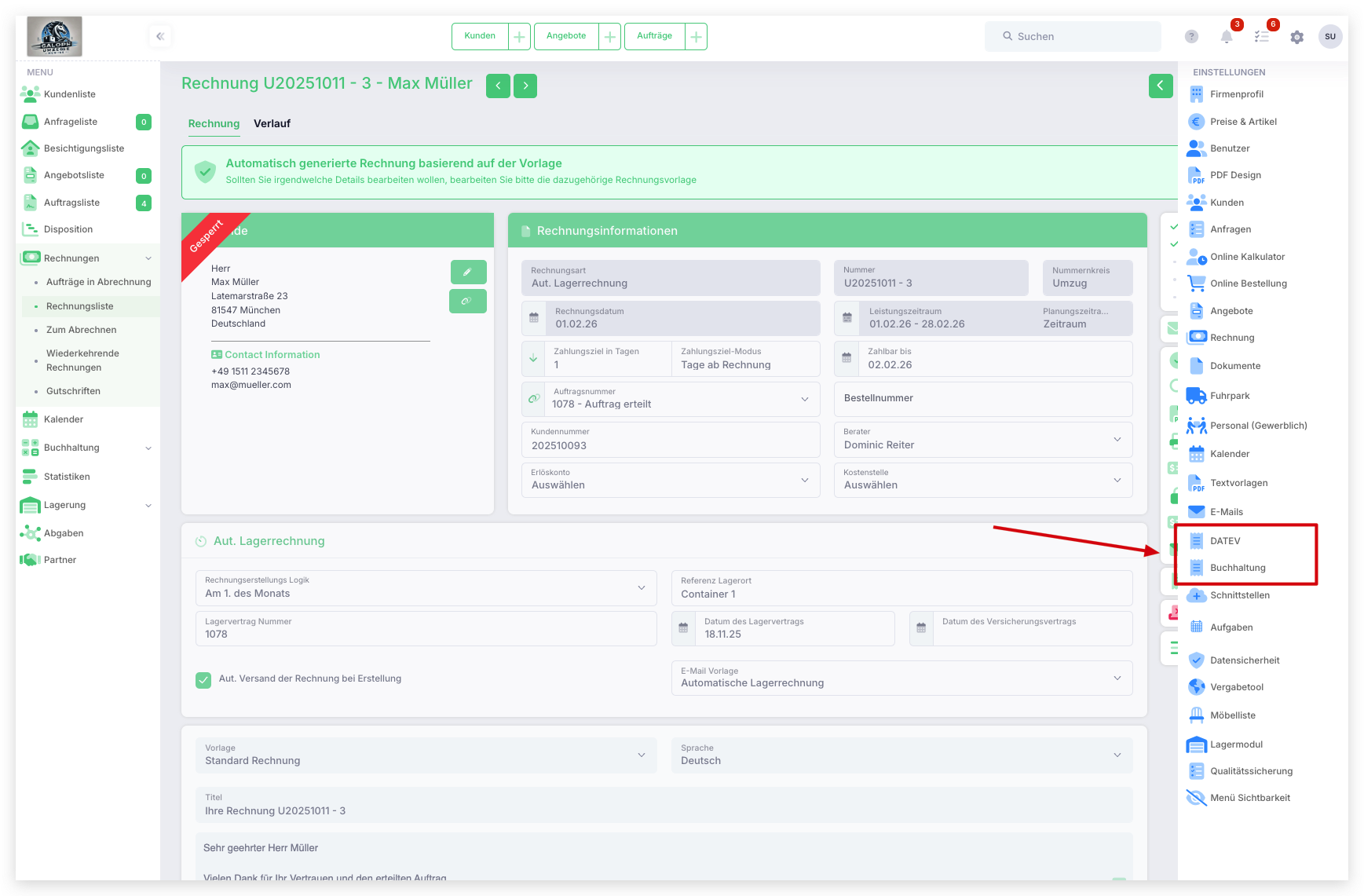Open Wiederkehrende Rechnungen submenu item
The image size is (1364, 896).
pyautogui.click(x=82, y=360)
